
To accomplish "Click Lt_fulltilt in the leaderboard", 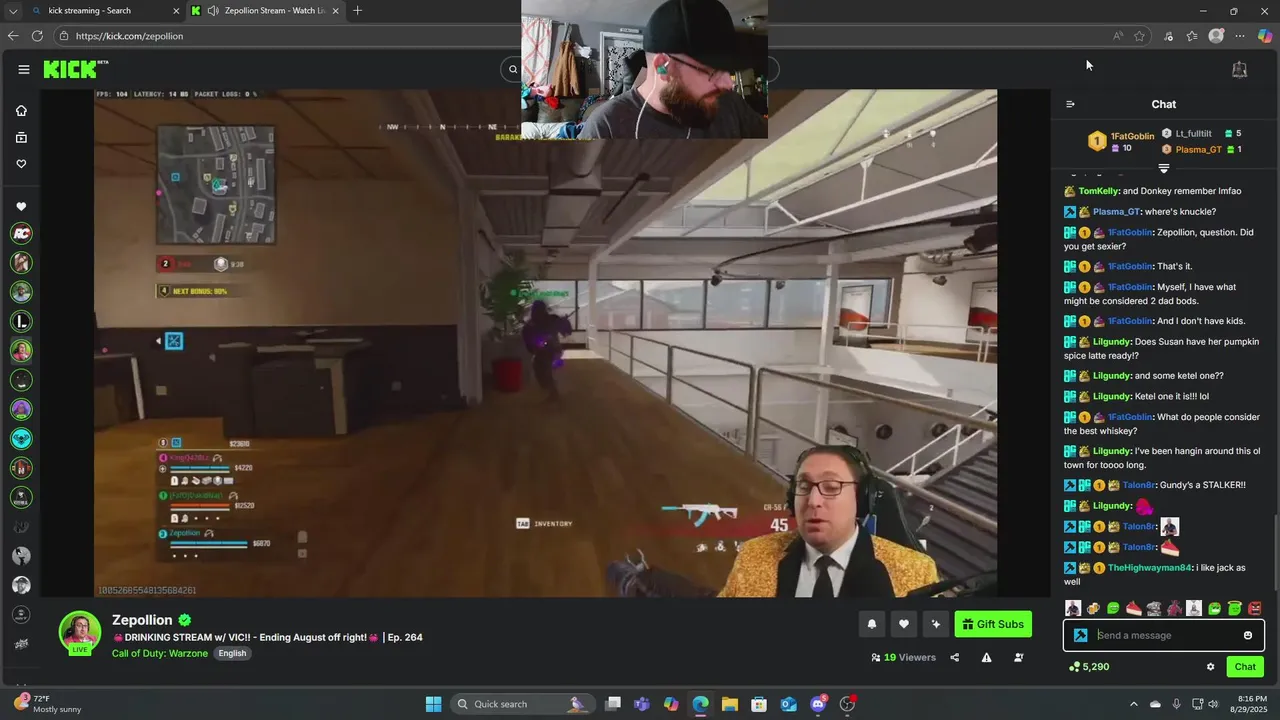I will [1193, 133].
